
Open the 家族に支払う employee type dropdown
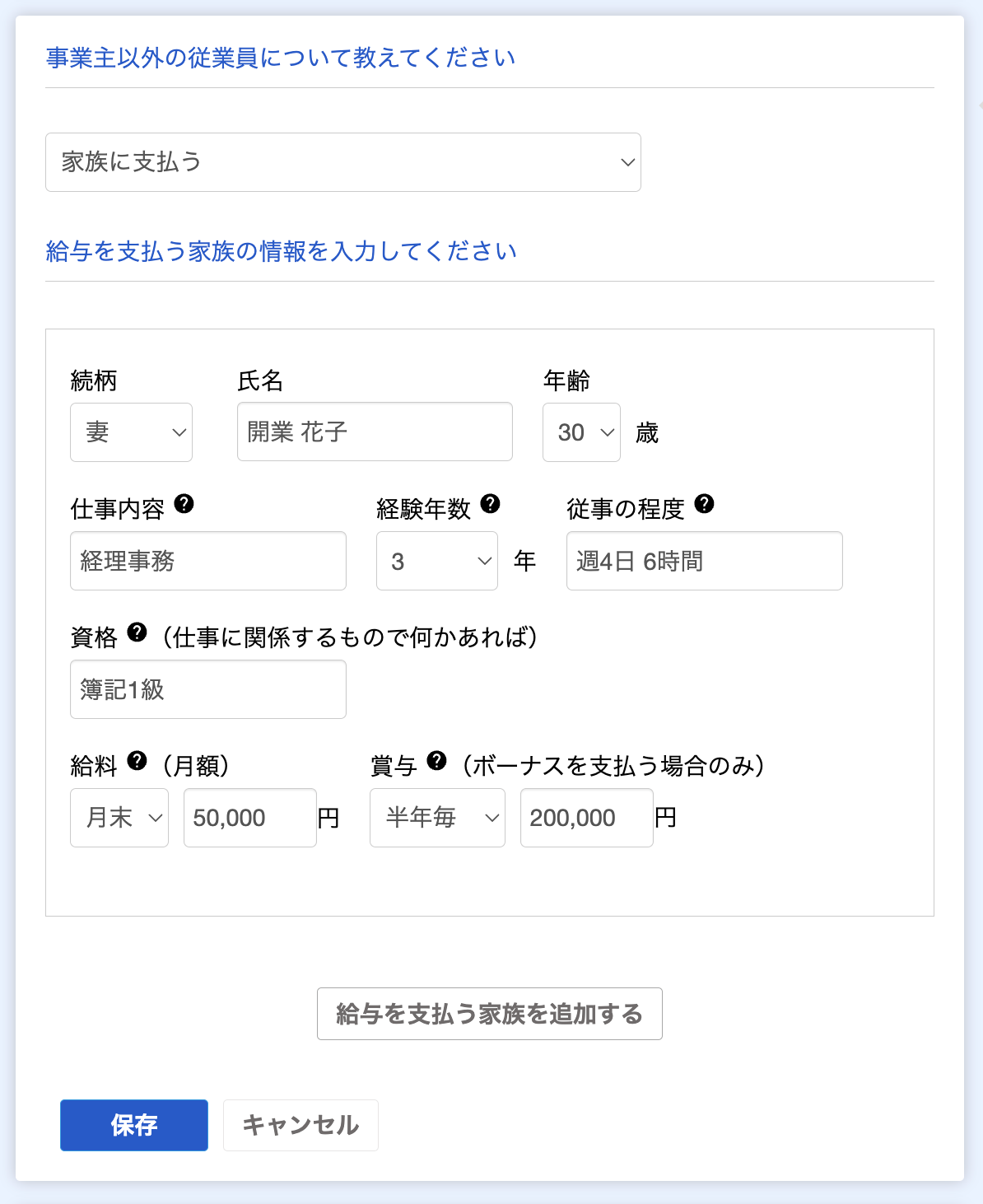click(x=343, y=162)
